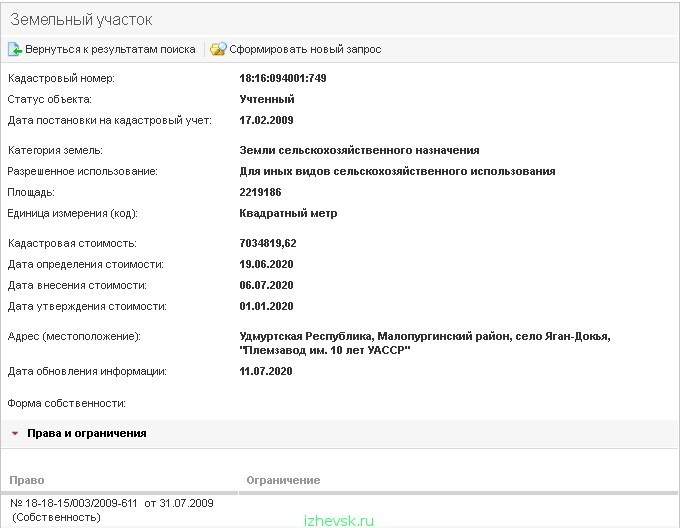Viewport: 681px width, 528px height.
Task: Click the object status 'Учтенный'
Action: click(x=267, y=99)
